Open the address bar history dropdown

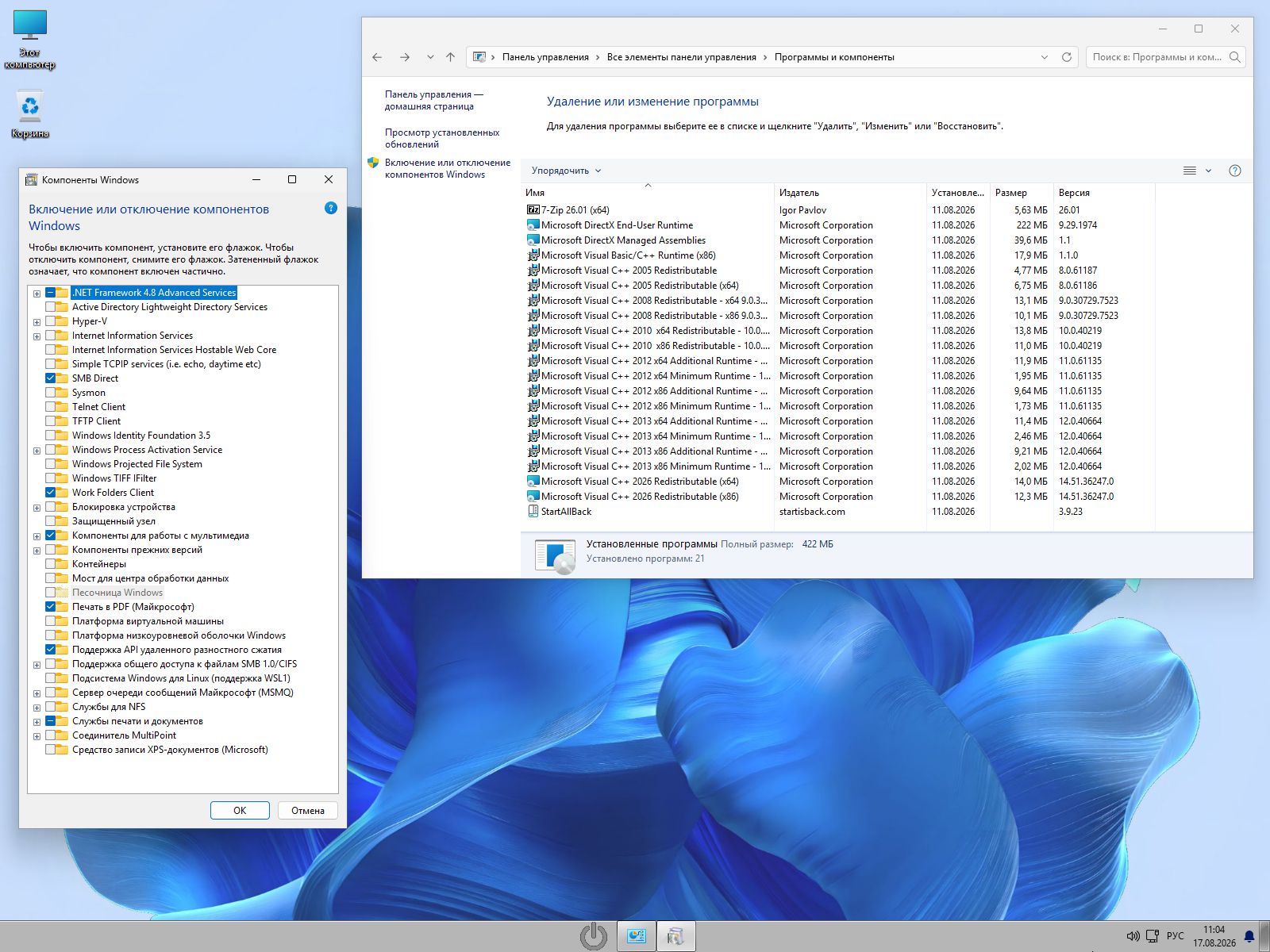(1045, 57)
